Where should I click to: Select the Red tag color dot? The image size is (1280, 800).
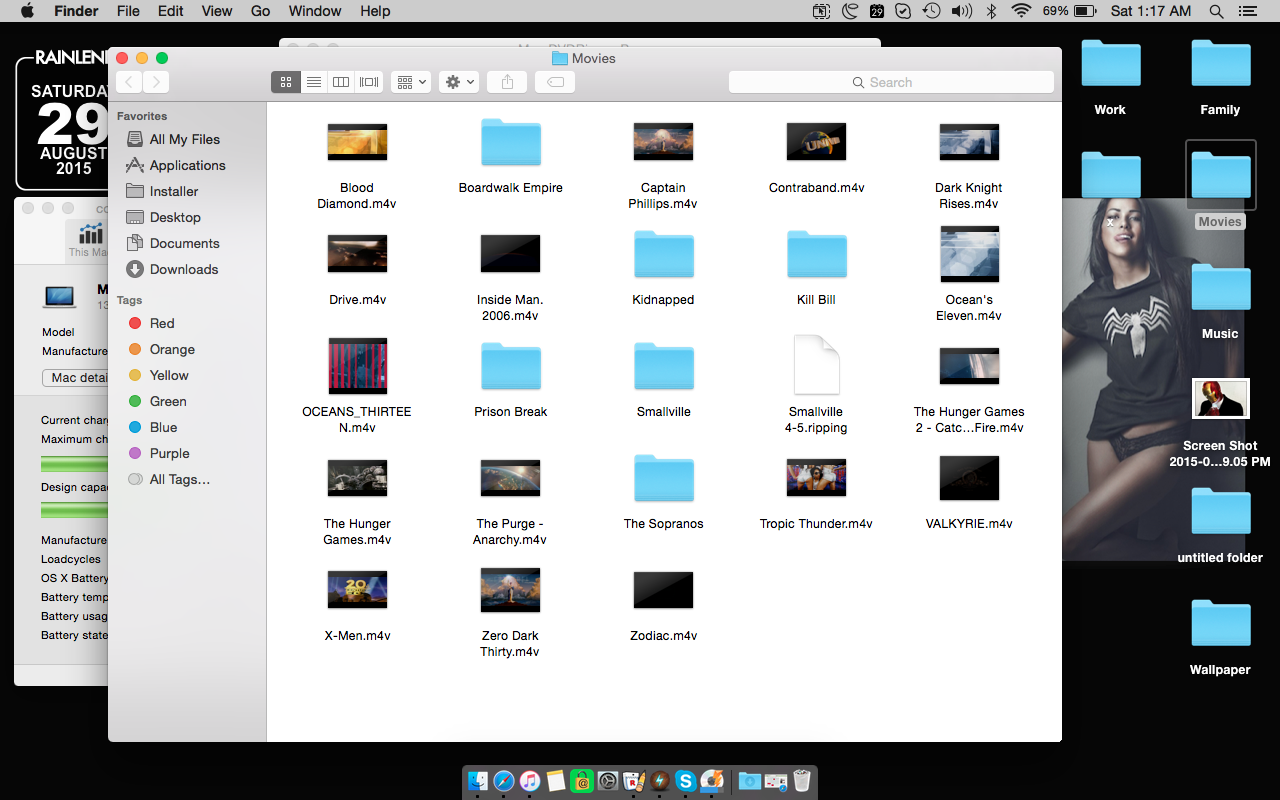point(135,323)
